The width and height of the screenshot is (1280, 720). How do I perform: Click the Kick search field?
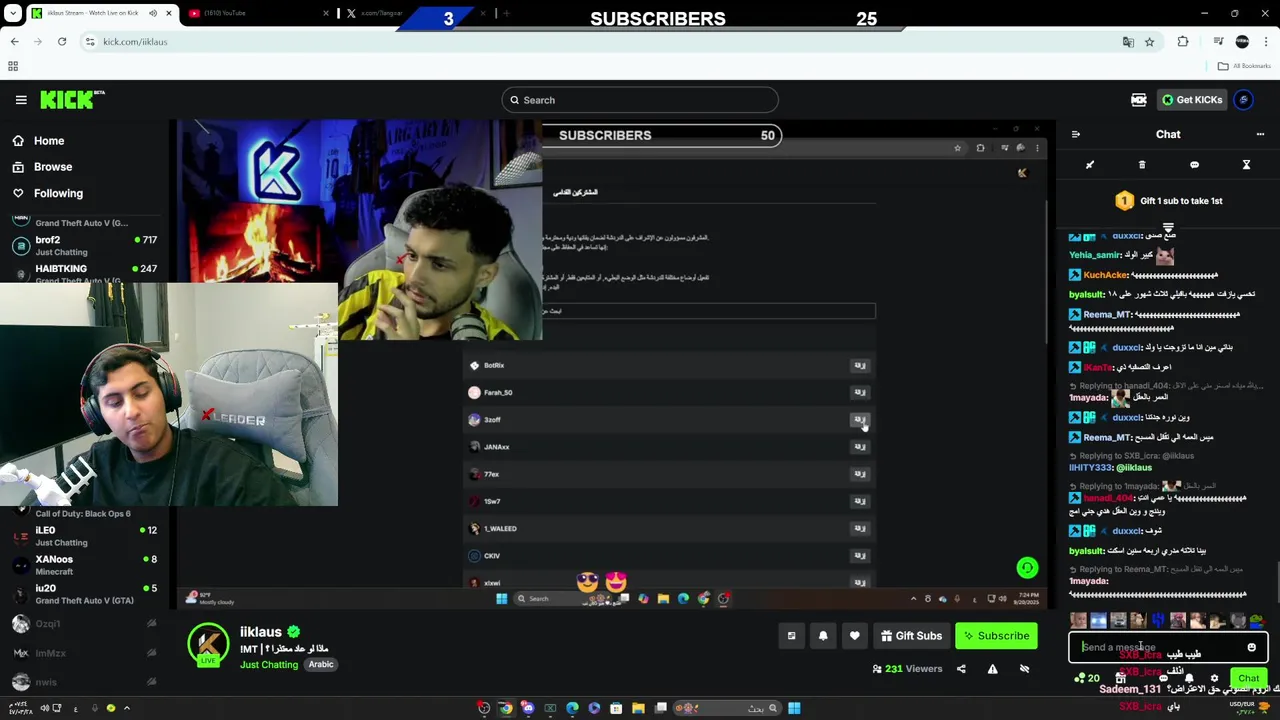(640, 100)
